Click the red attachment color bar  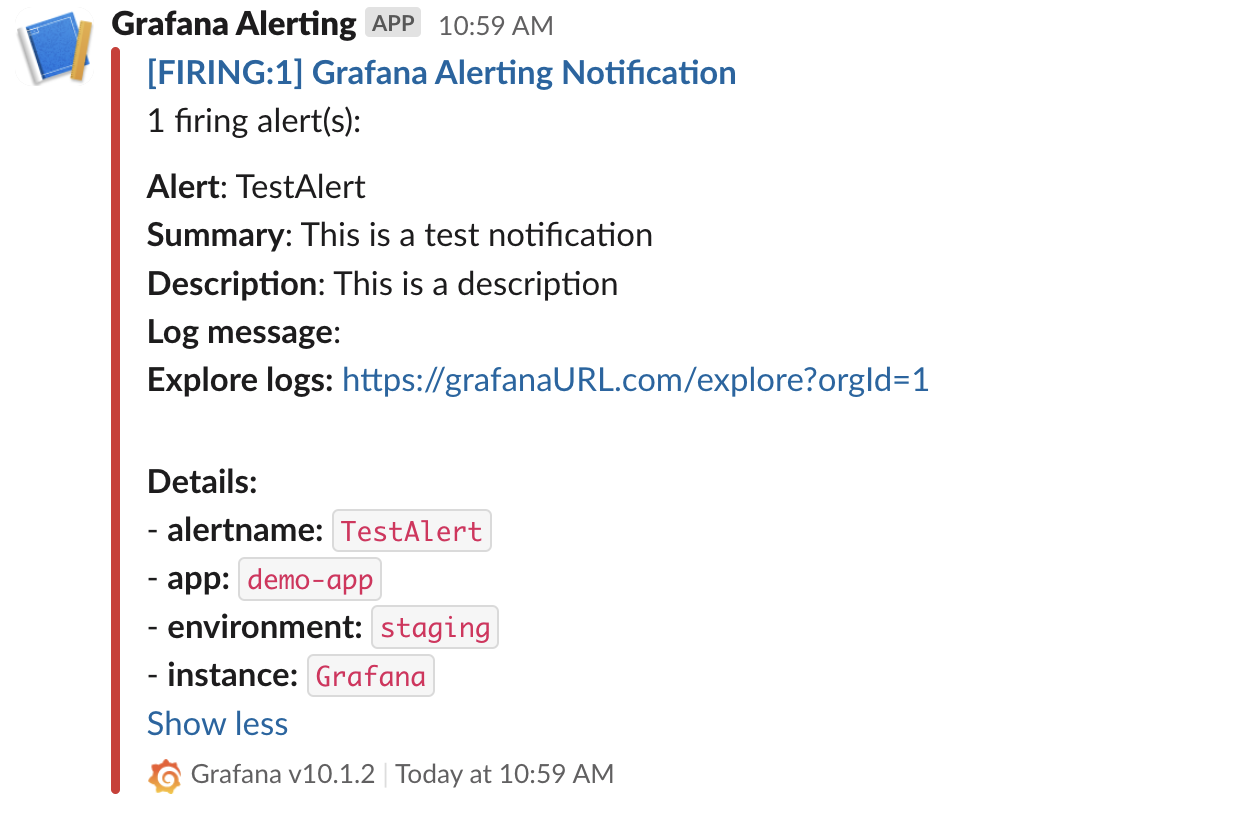116,420
